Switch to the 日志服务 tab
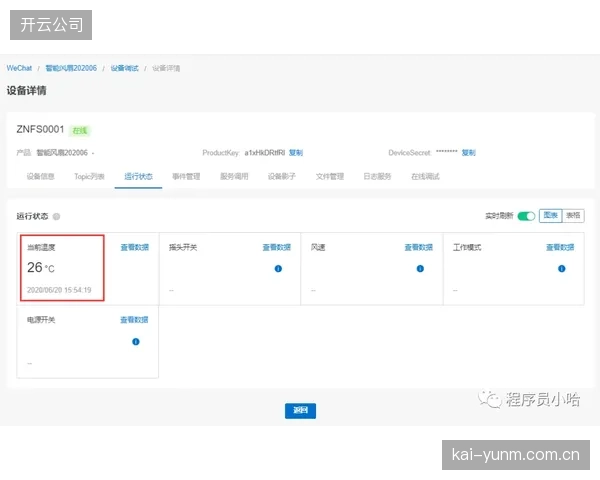This screenshot has height=480, width=600. click(377, 176)
